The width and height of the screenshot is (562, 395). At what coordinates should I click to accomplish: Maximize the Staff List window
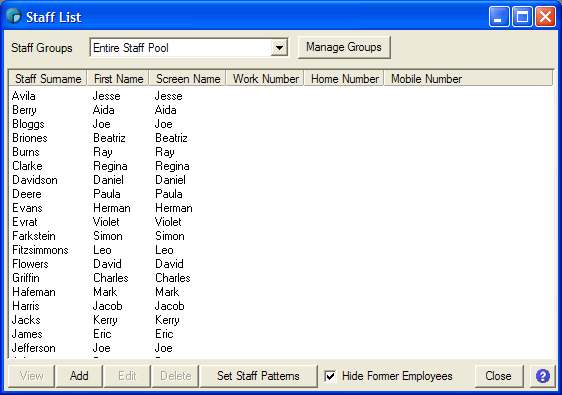[x=522, y=17]
